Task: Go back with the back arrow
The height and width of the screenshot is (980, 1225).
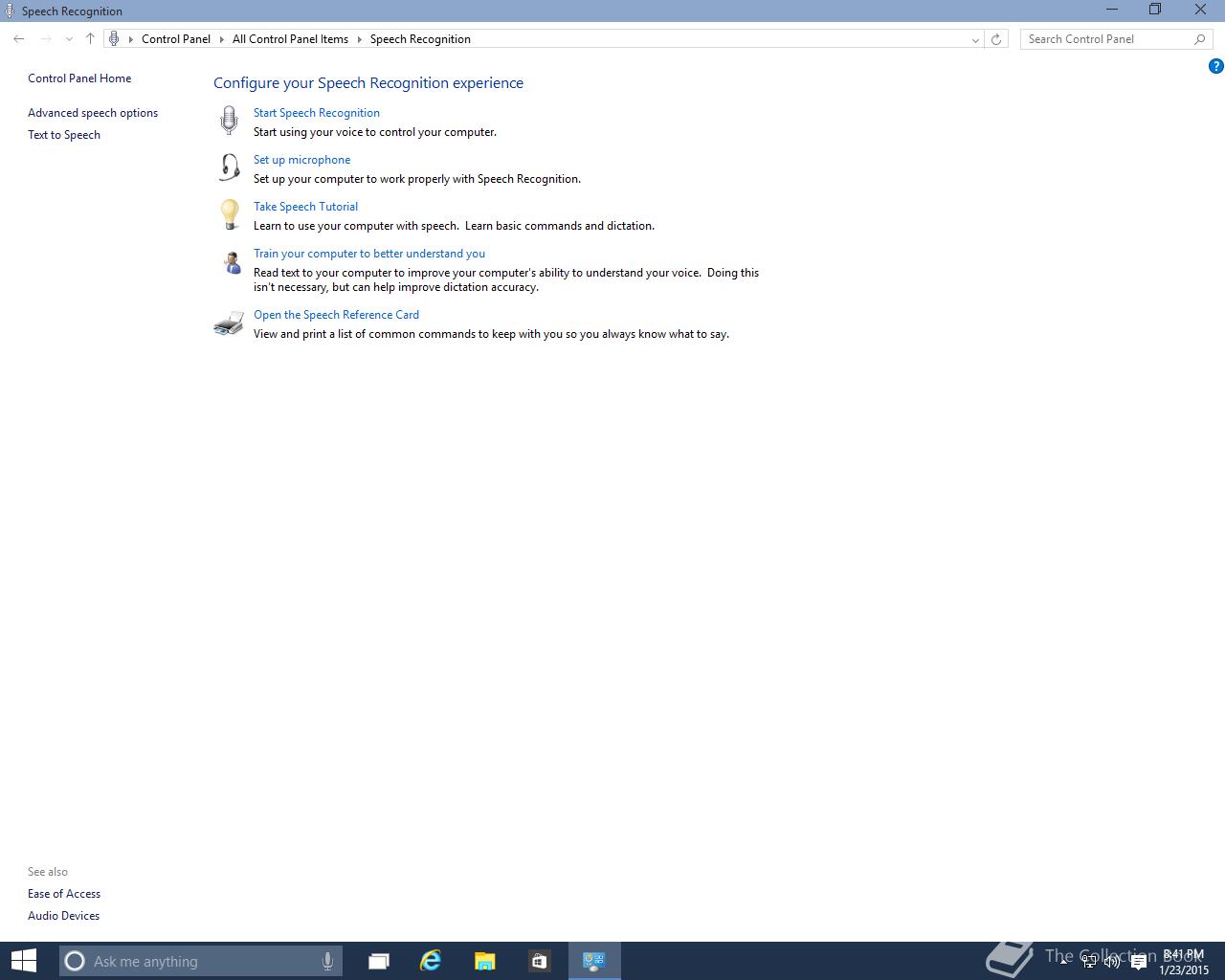Action: 19,39
